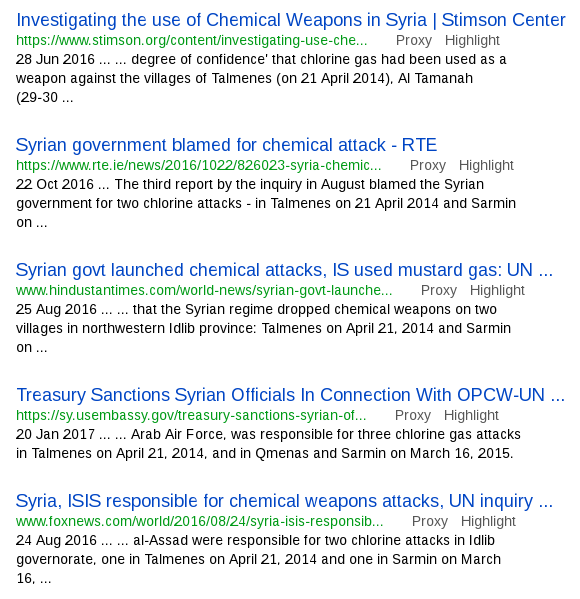
Task: Open Proxy for the Stimson Center result
Action: pyautogui.click(x=414, y=40)
